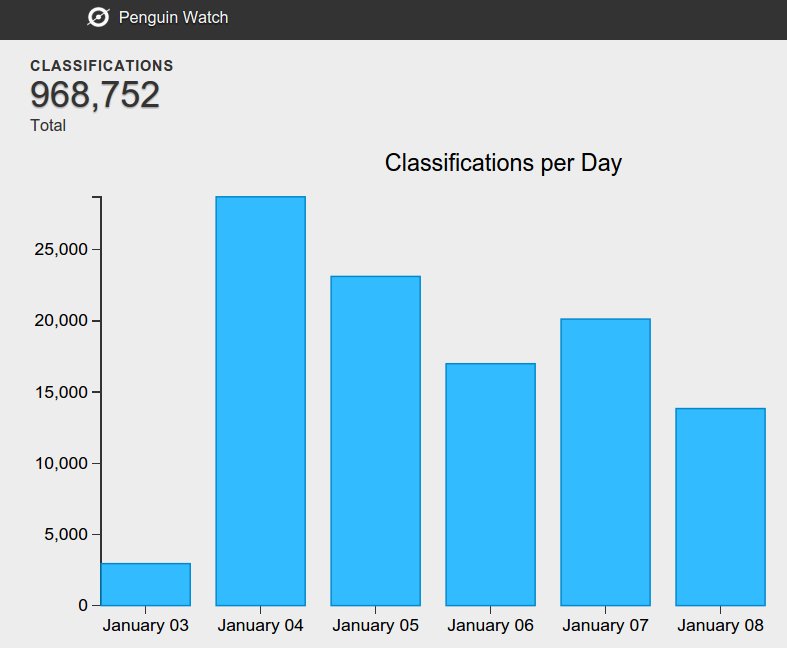Click the tallest bar, January 04
Screen dimensions: 787x648
[x=260, y=400]
